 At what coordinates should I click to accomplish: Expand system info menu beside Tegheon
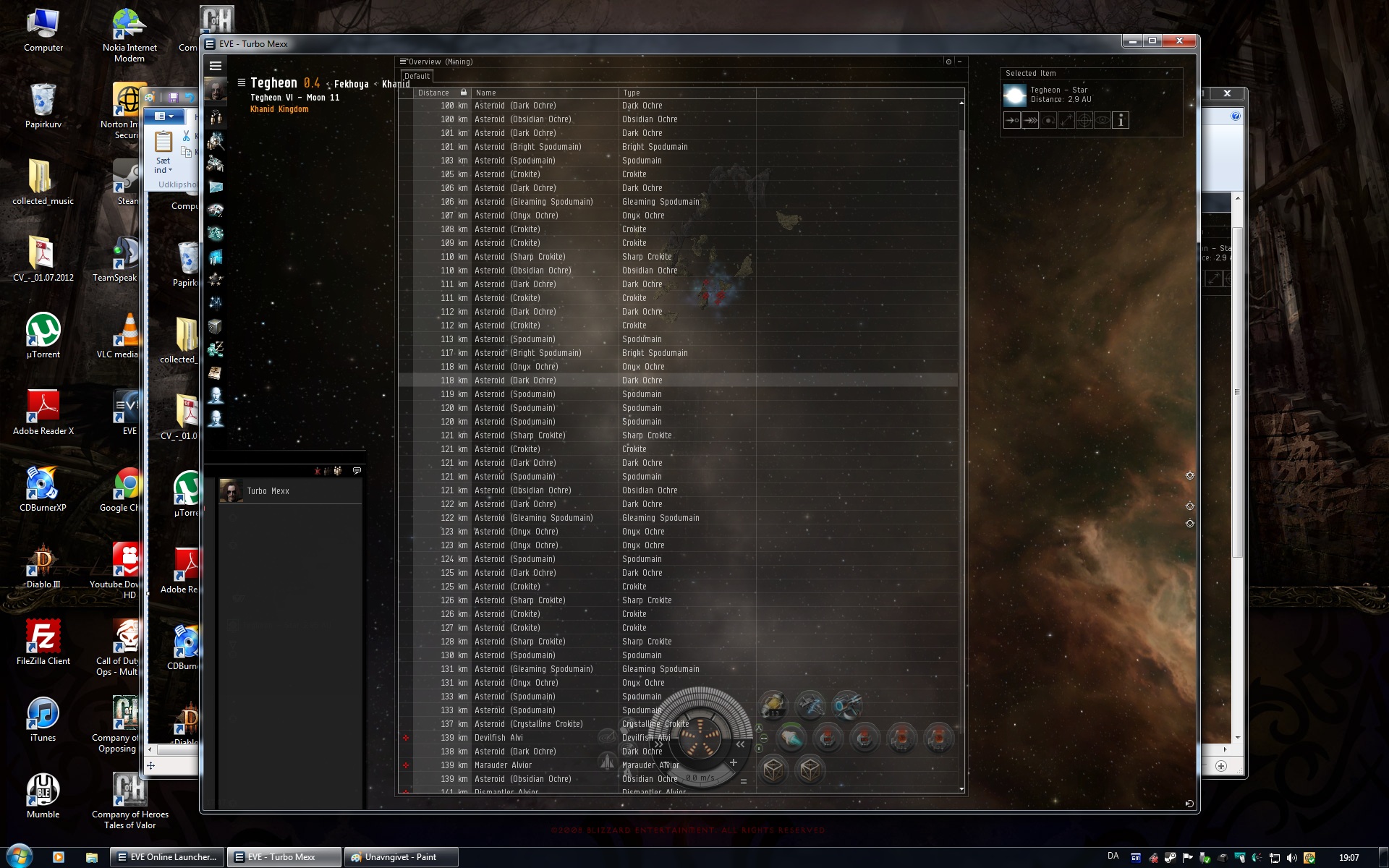click(x=242, y=82)
